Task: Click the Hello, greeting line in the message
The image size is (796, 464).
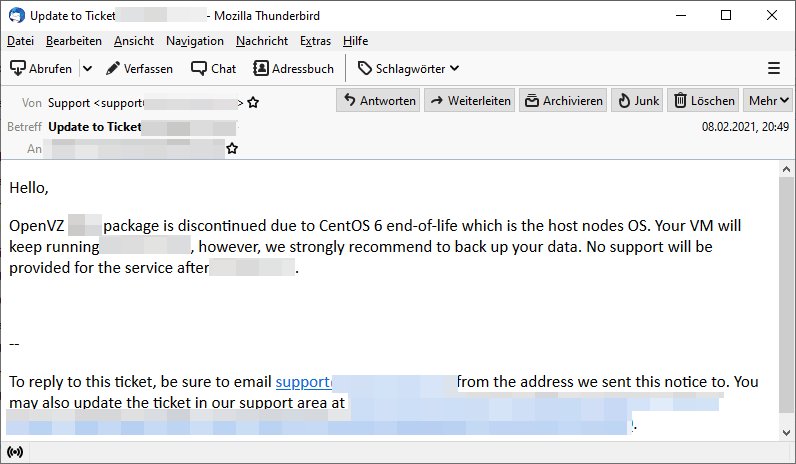Action: click(29, 188)
